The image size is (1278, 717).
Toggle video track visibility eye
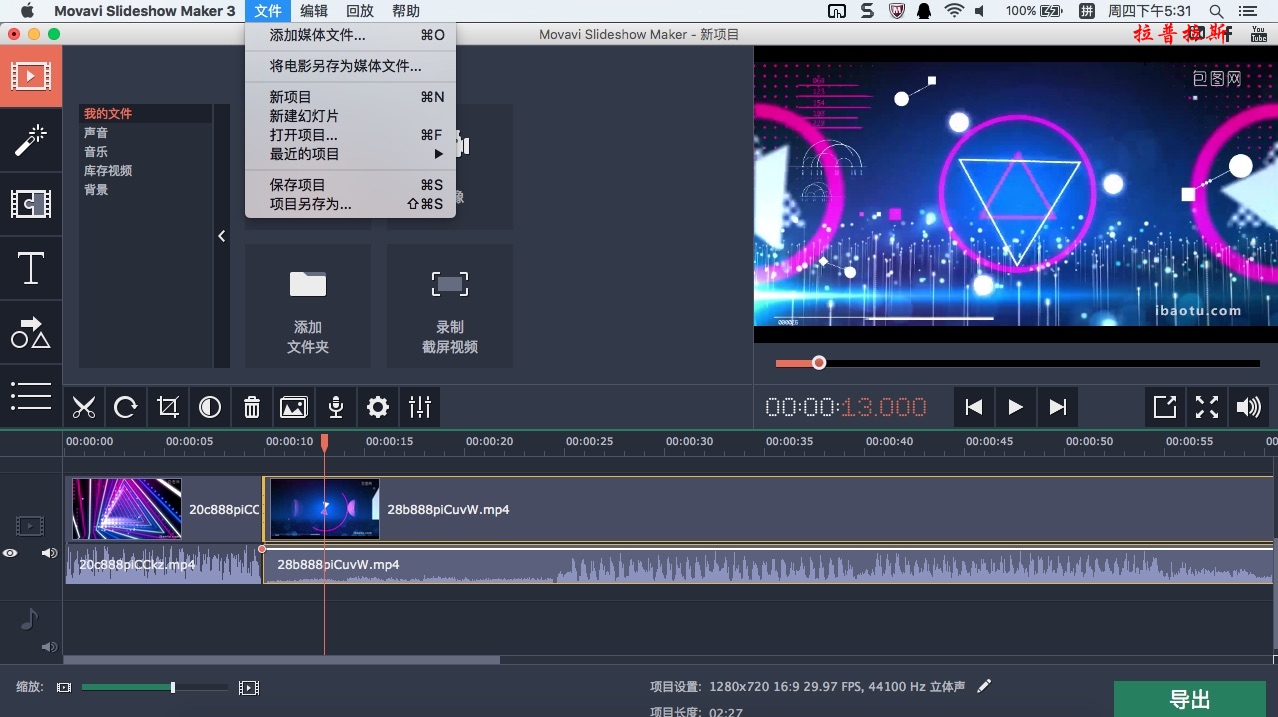pyautogui.click(x=10, y=552)
